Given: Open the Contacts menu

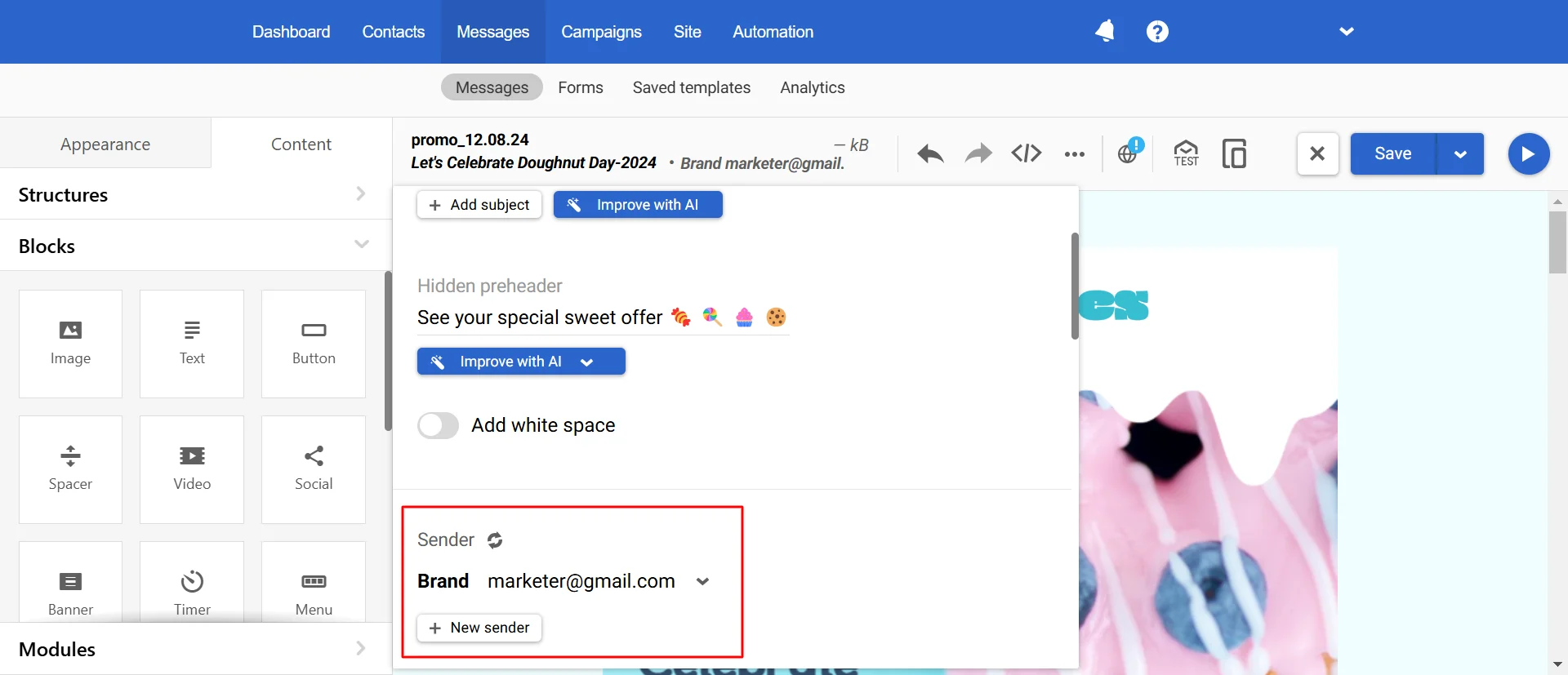Looking at the screenshot, I should (x=394, y=32).
